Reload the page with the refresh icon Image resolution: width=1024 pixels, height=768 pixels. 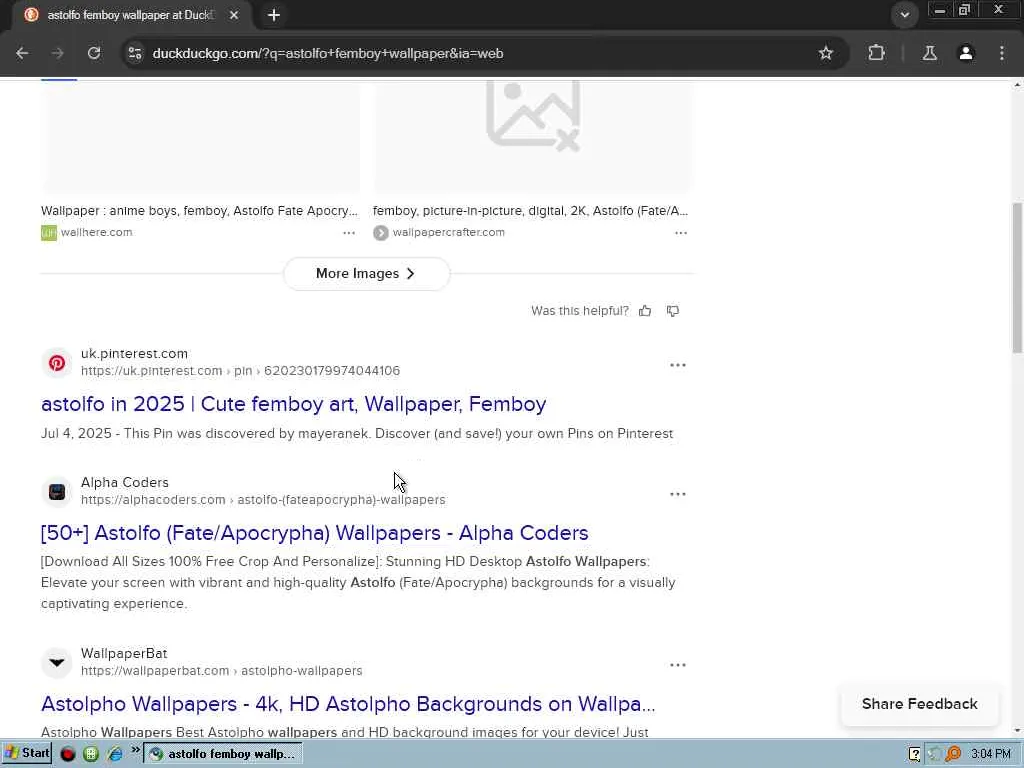(x=94, y=54)
